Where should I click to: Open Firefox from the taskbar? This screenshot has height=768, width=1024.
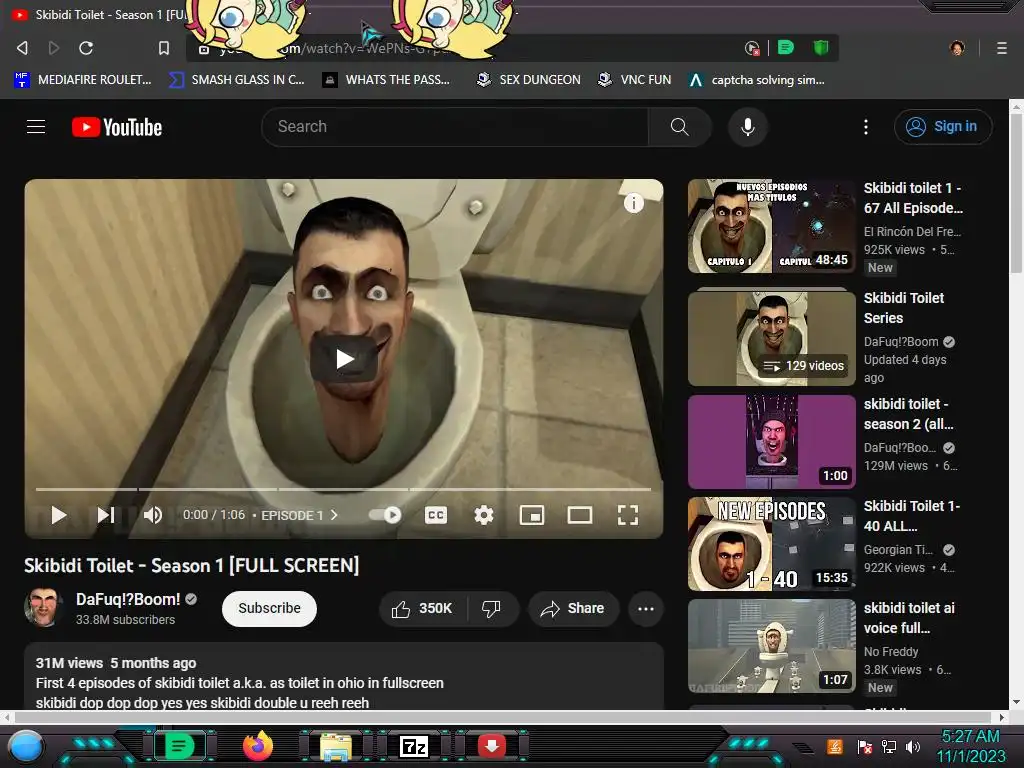[x=257, y=746]
